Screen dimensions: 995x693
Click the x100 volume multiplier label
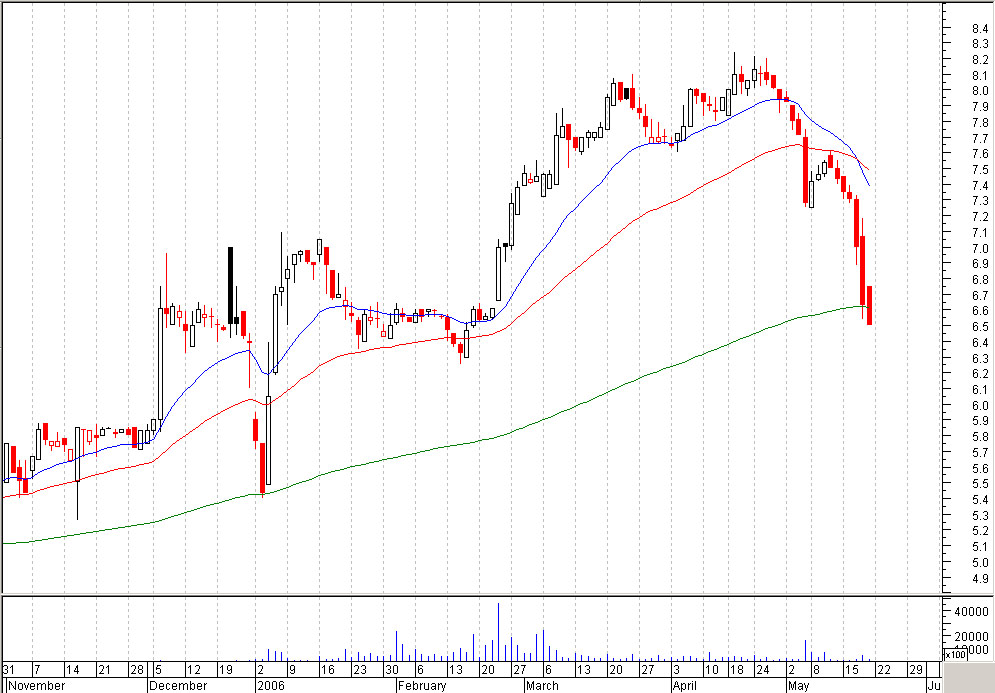(x=955, y=654)
